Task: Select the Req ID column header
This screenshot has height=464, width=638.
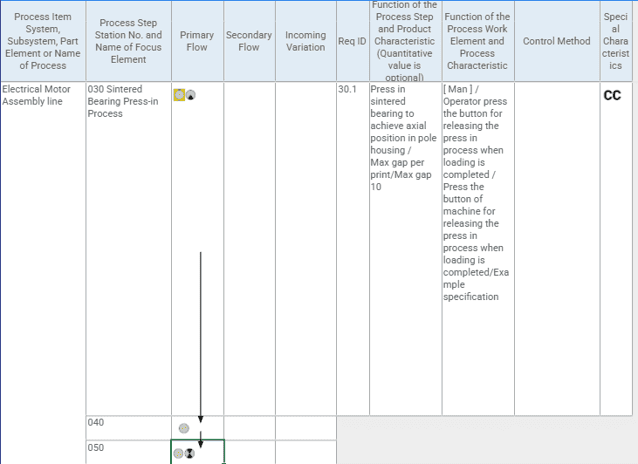Action: coord(352,41)
